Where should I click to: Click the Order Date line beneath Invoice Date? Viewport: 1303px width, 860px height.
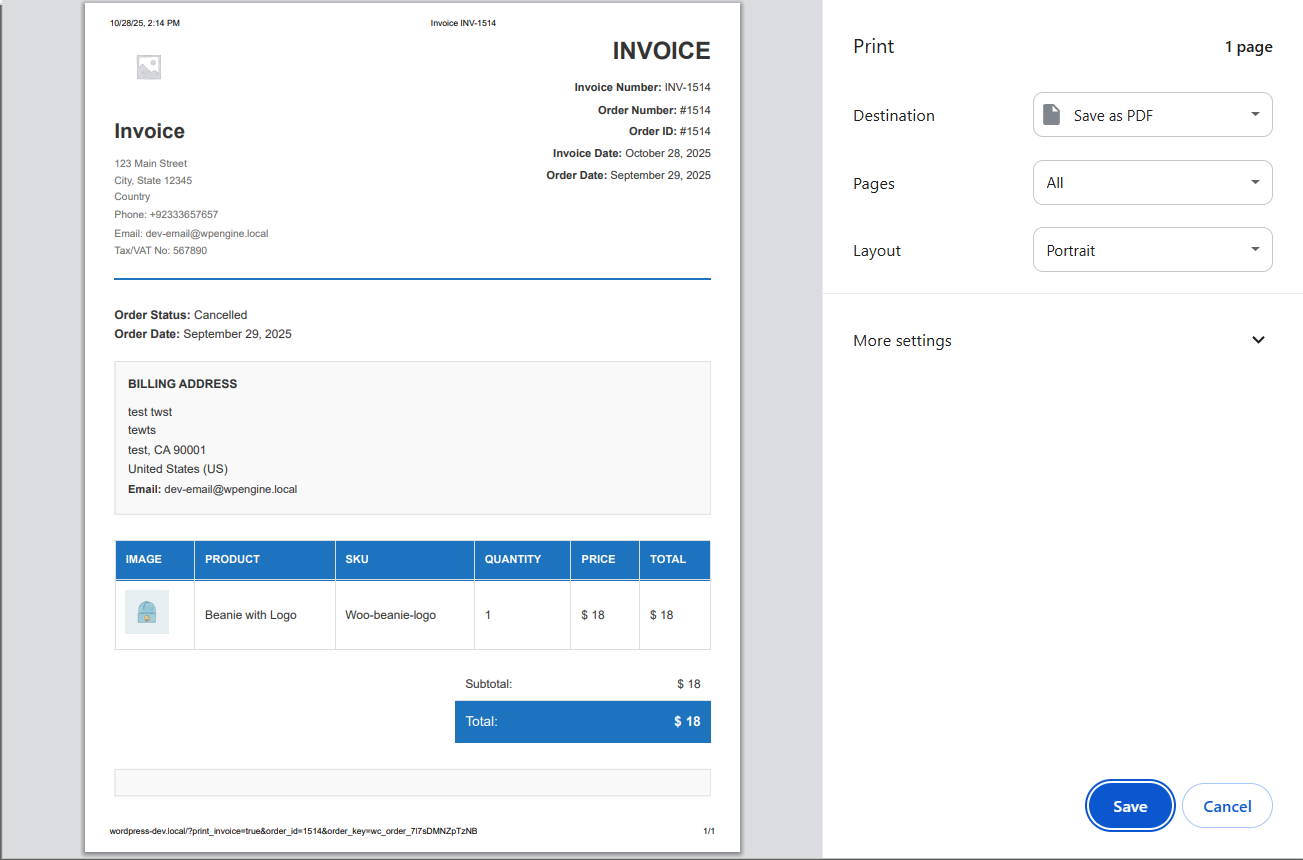[x=628, y=175]
